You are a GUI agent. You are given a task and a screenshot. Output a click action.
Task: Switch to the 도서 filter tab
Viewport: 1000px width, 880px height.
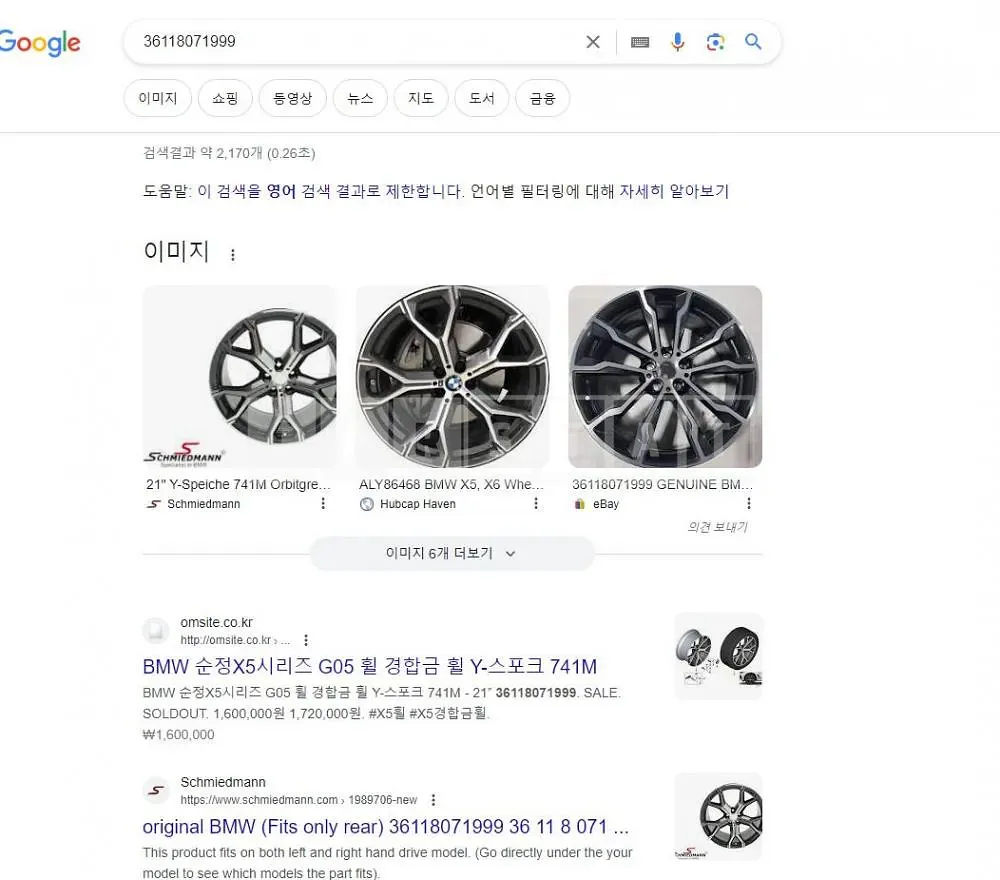482,98
